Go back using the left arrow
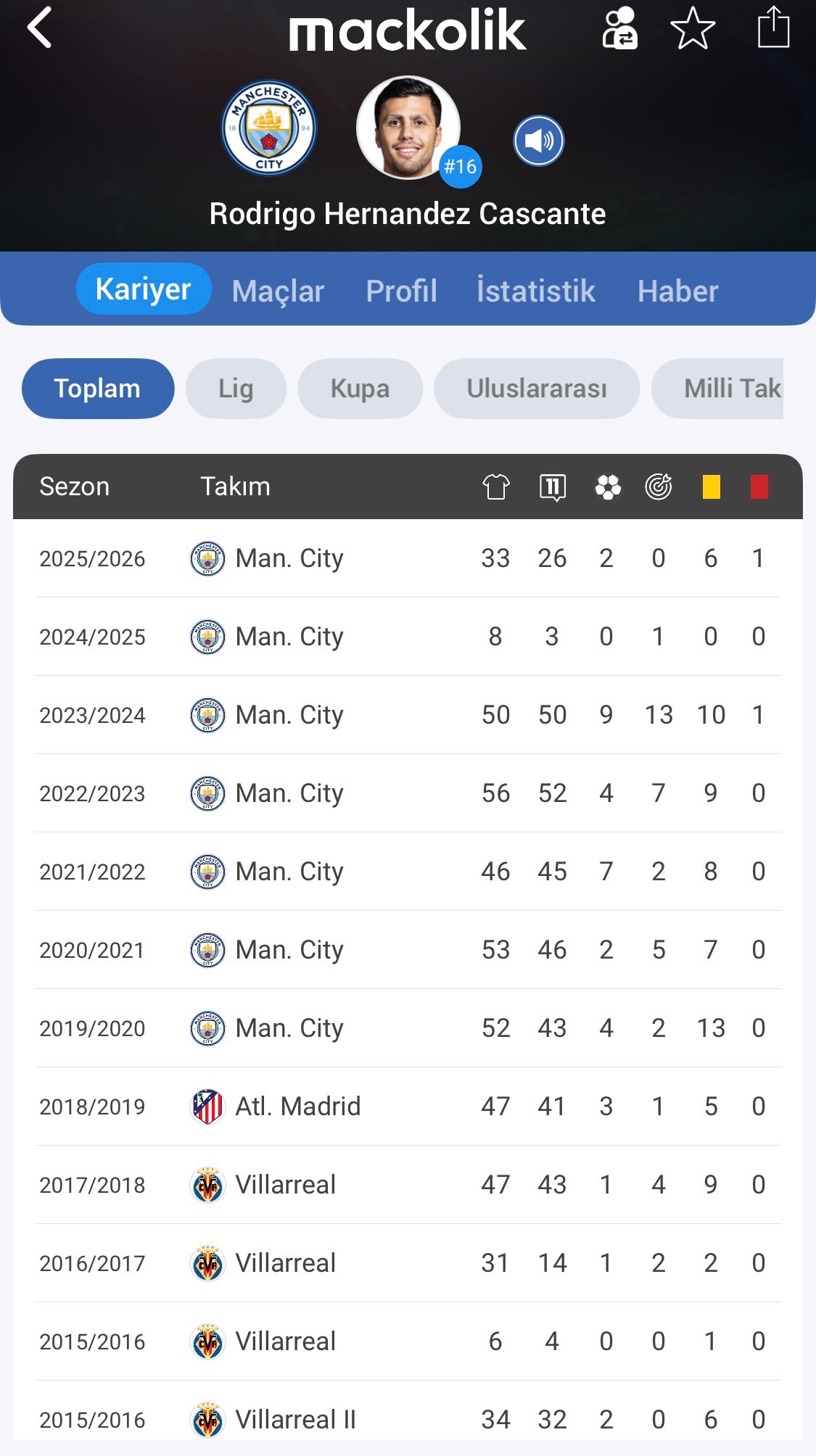Screen dimensions: 816x1456 [40, 28]
